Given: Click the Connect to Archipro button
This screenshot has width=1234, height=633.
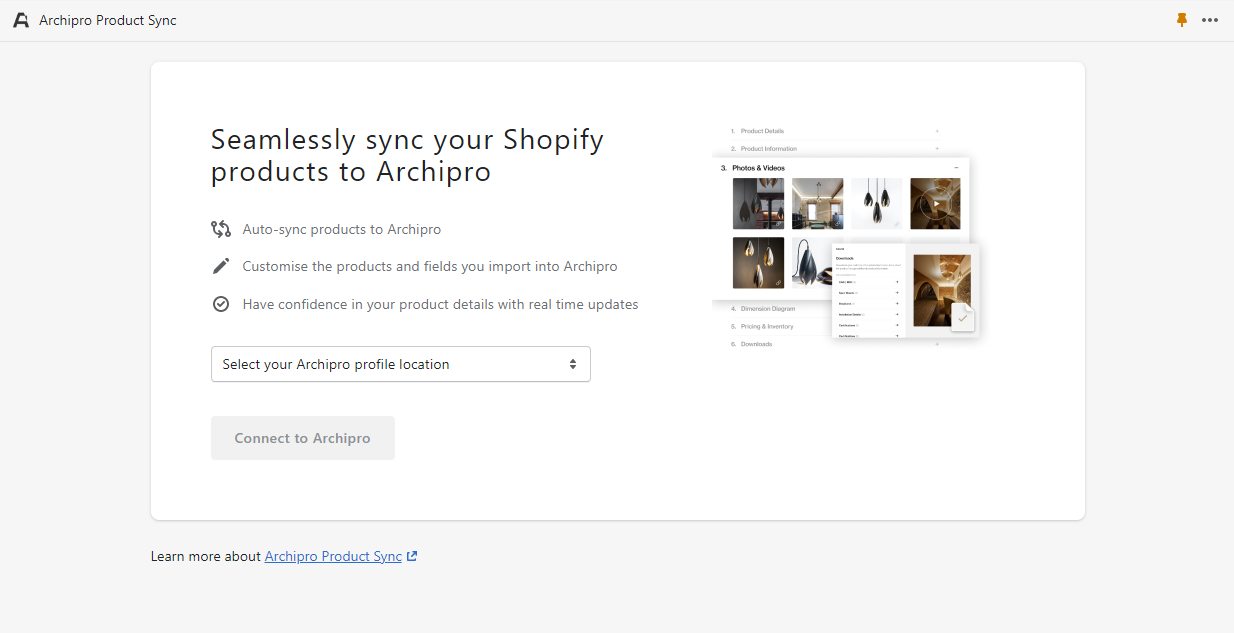Looking at the screenshot, I should click(x=303, y=438).
